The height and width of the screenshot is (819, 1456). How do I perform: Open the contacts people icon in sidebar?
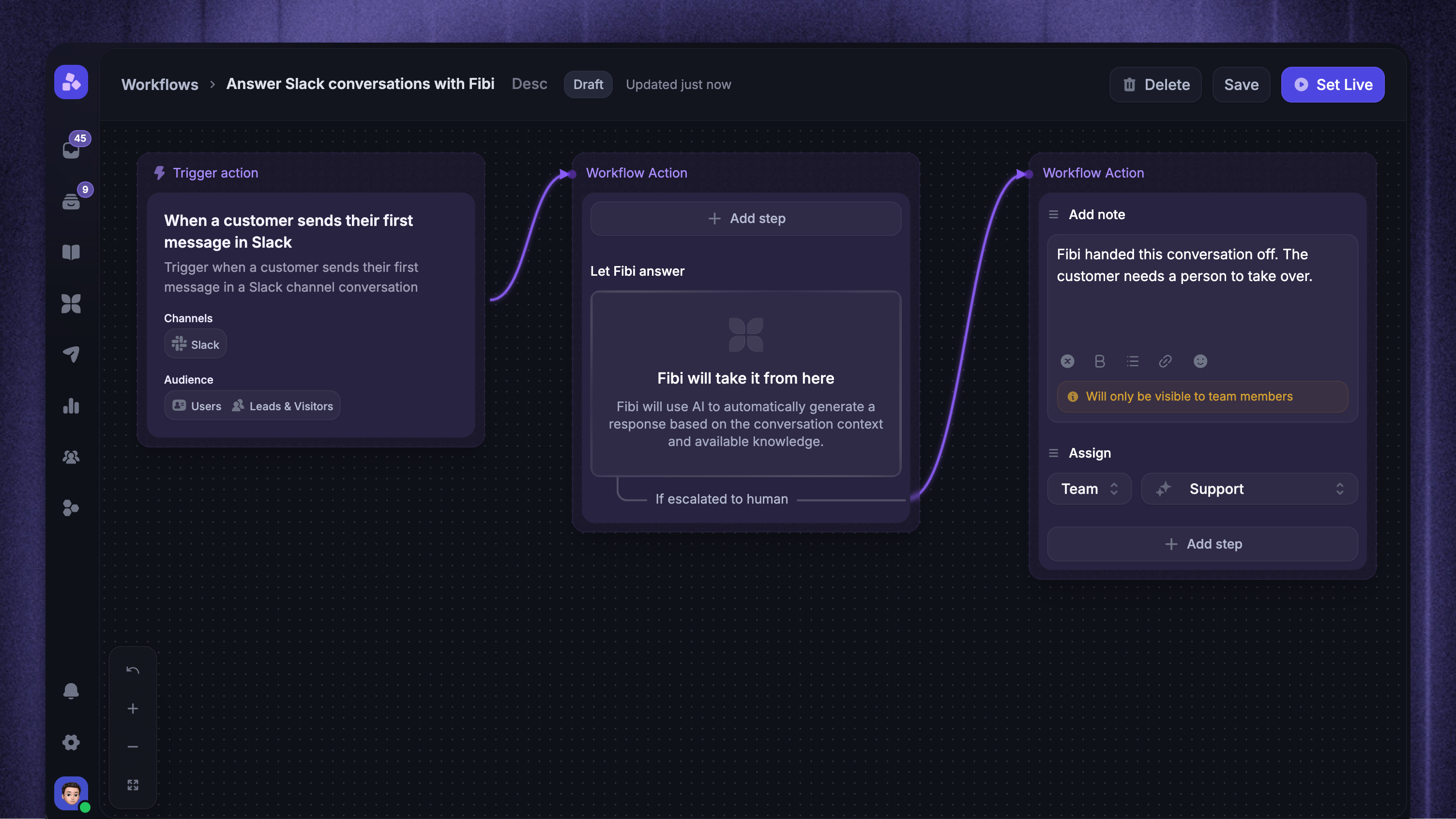(x=71, y=457)
